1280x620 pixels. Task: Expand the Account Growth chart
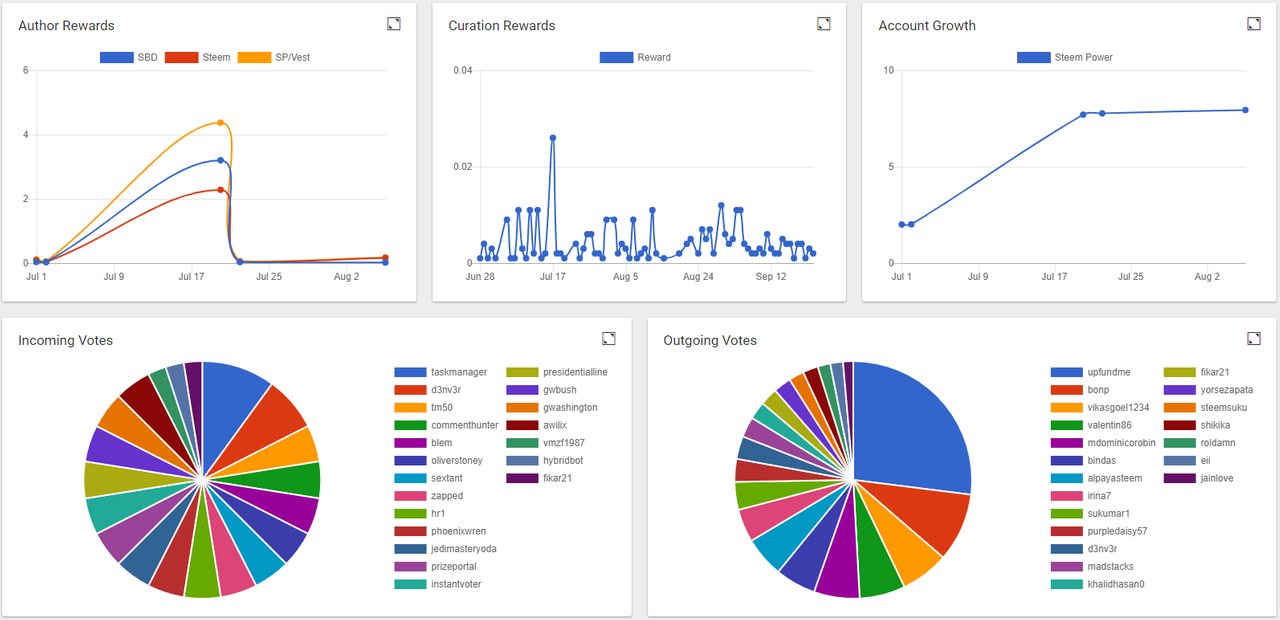click(1254, 24)
